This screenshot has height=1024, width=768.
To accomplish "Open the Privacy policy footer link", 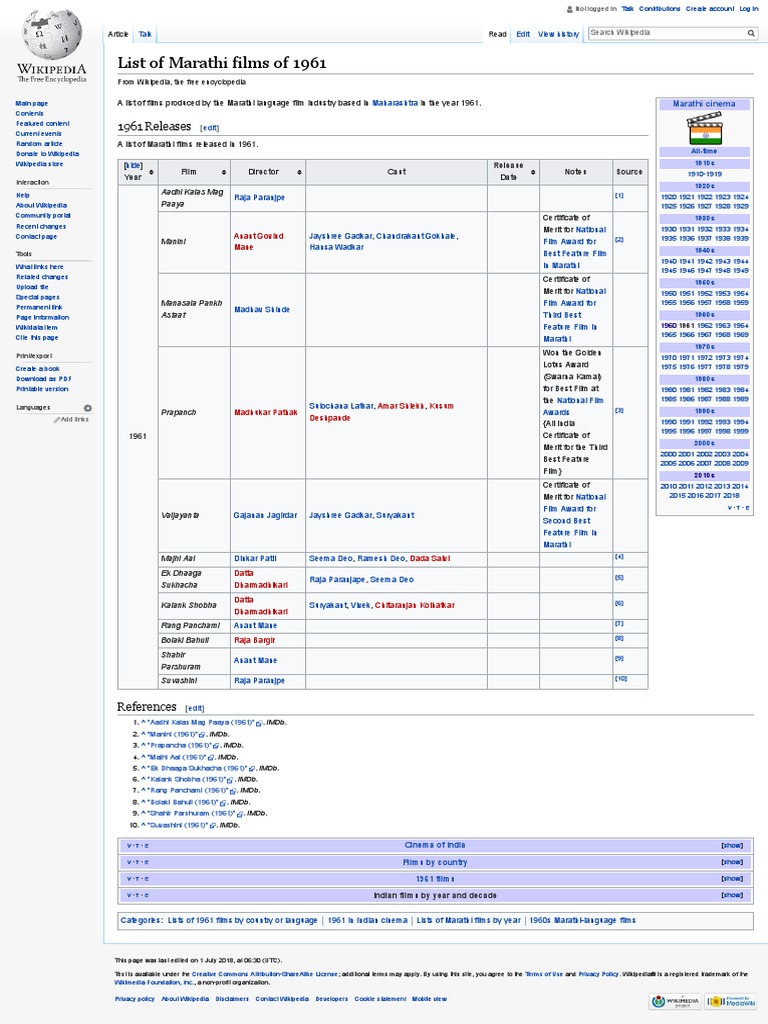I will [x=135, y=999].
